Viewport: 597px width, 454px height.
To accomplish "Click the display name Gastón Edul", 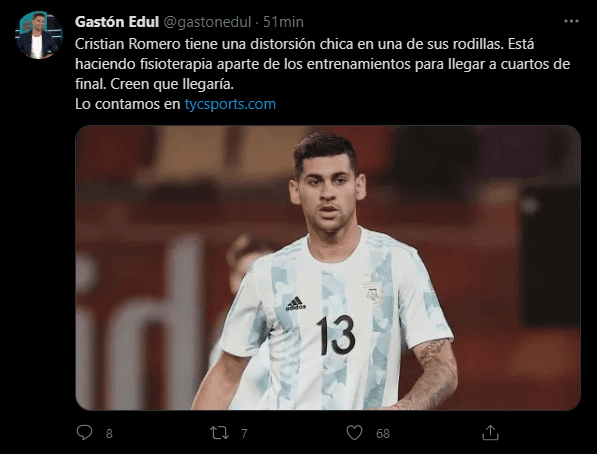I will click(117, 22).
